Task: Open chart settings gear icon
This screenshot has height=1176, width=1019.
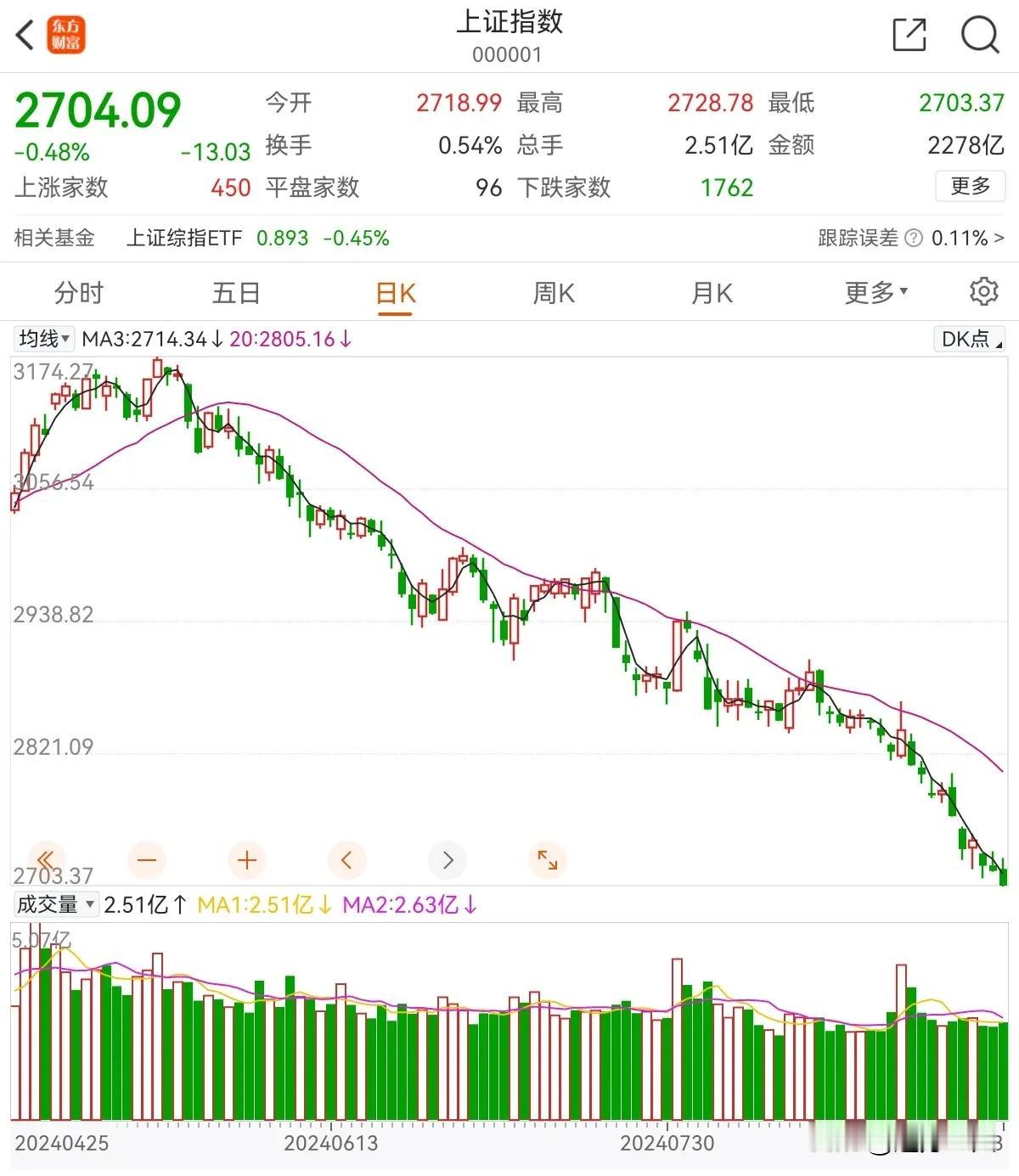Action: tap(983, 291)
